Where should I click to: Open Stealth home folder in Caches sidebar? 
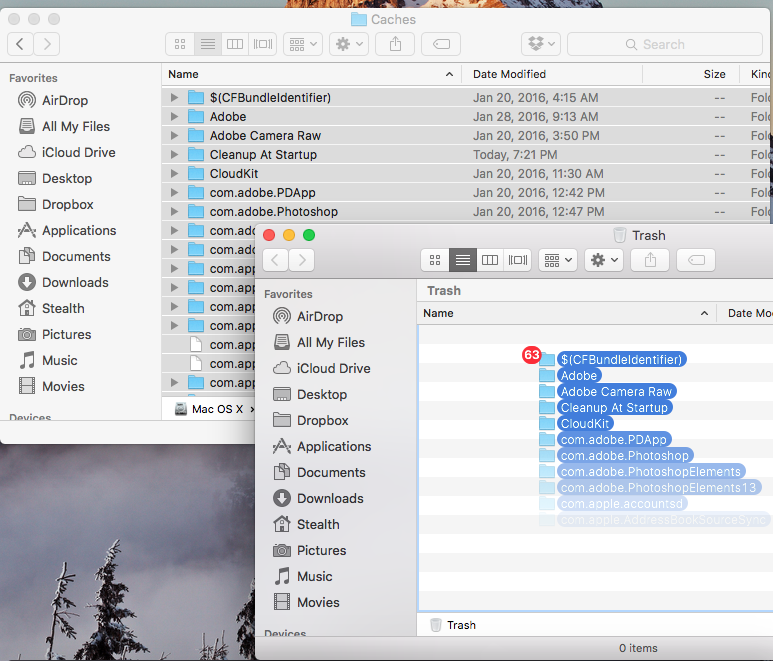click(x=51, y=309)
